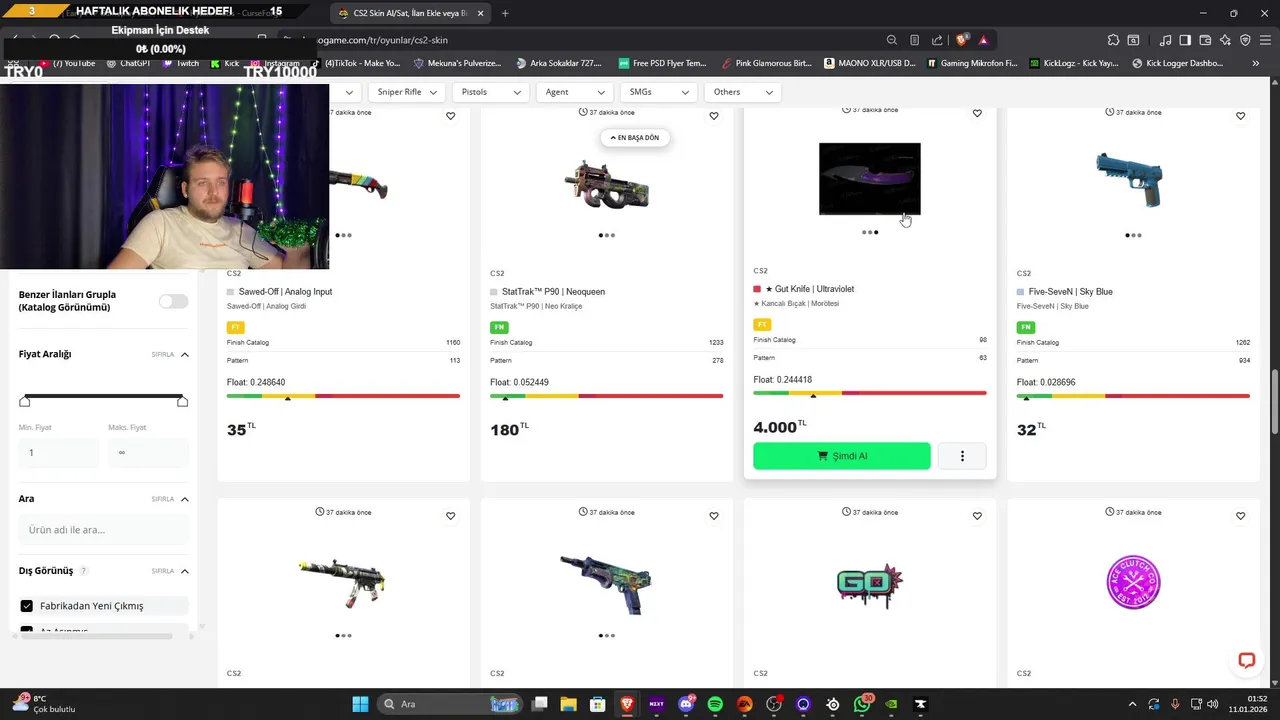This screenshot has width=1280, height=720.
Task: Open the Brave Rewards triangle icon
Action: [984, 40]
